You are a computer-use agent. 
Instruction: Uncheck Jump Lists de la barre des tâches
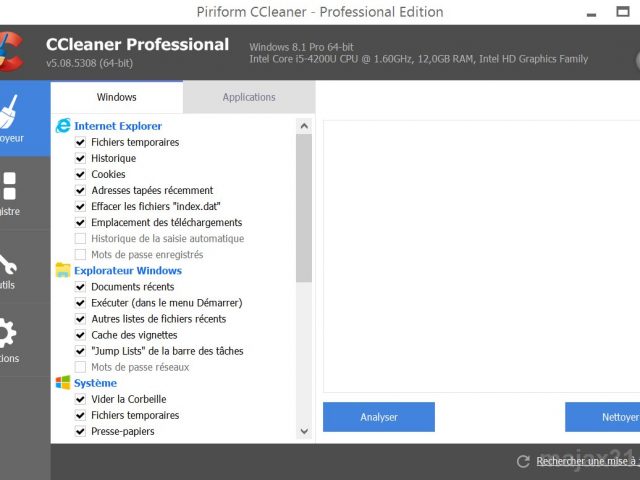click(80, 351)
